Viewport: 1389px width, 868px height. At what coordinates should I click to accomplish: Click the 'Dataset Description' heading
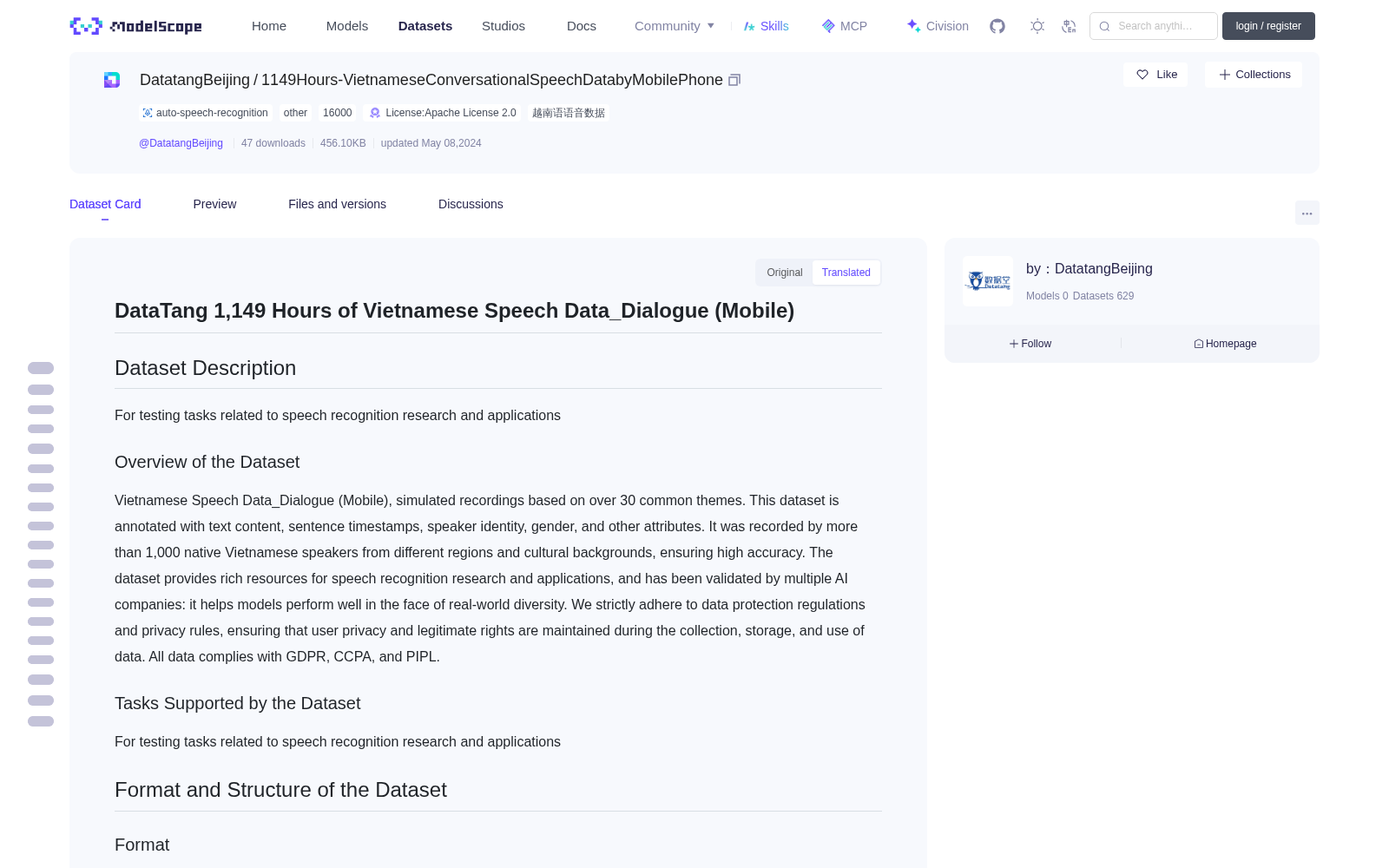click(205, 368)
